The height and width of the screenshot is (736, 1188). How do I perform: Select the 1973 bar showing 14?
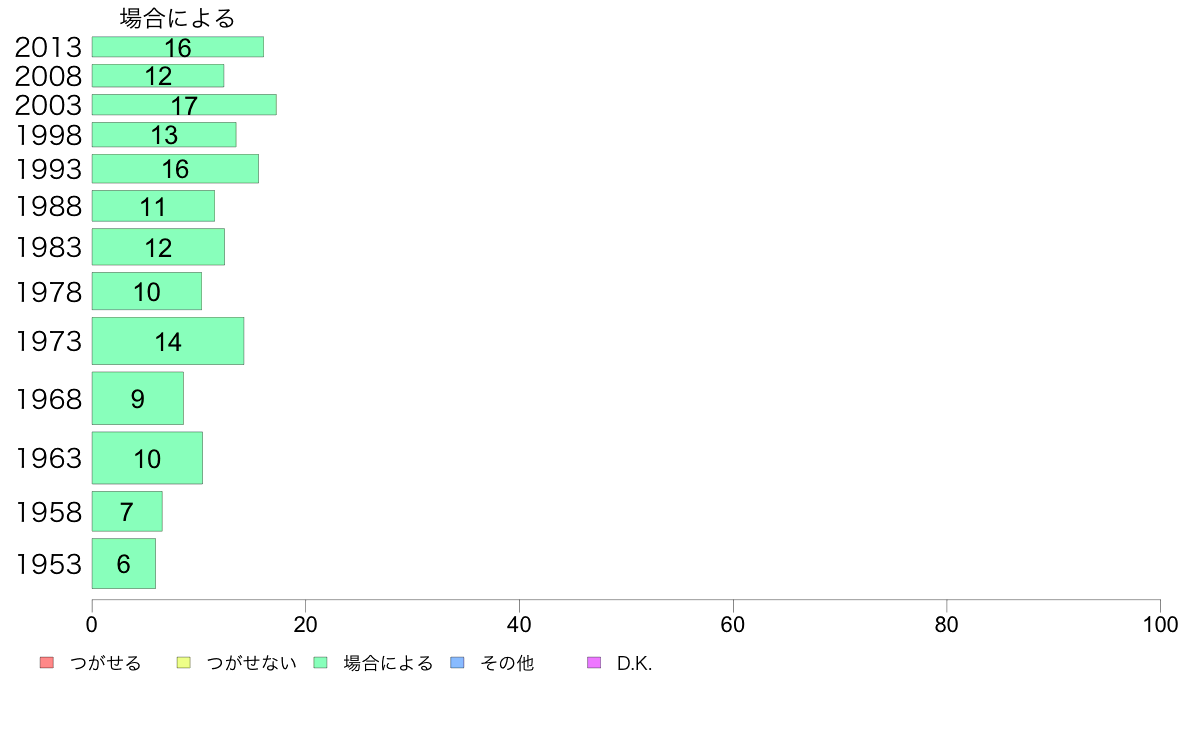[168, 341]
